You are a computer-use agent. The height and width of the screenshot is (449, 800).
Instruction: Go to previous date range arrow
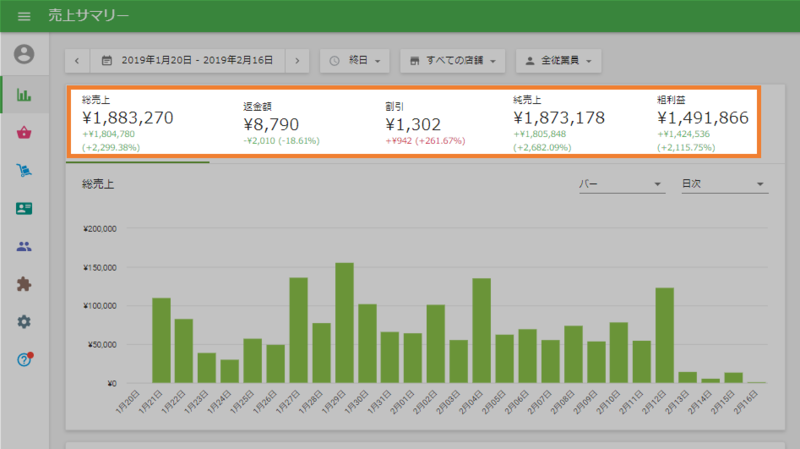click(78, 61)
